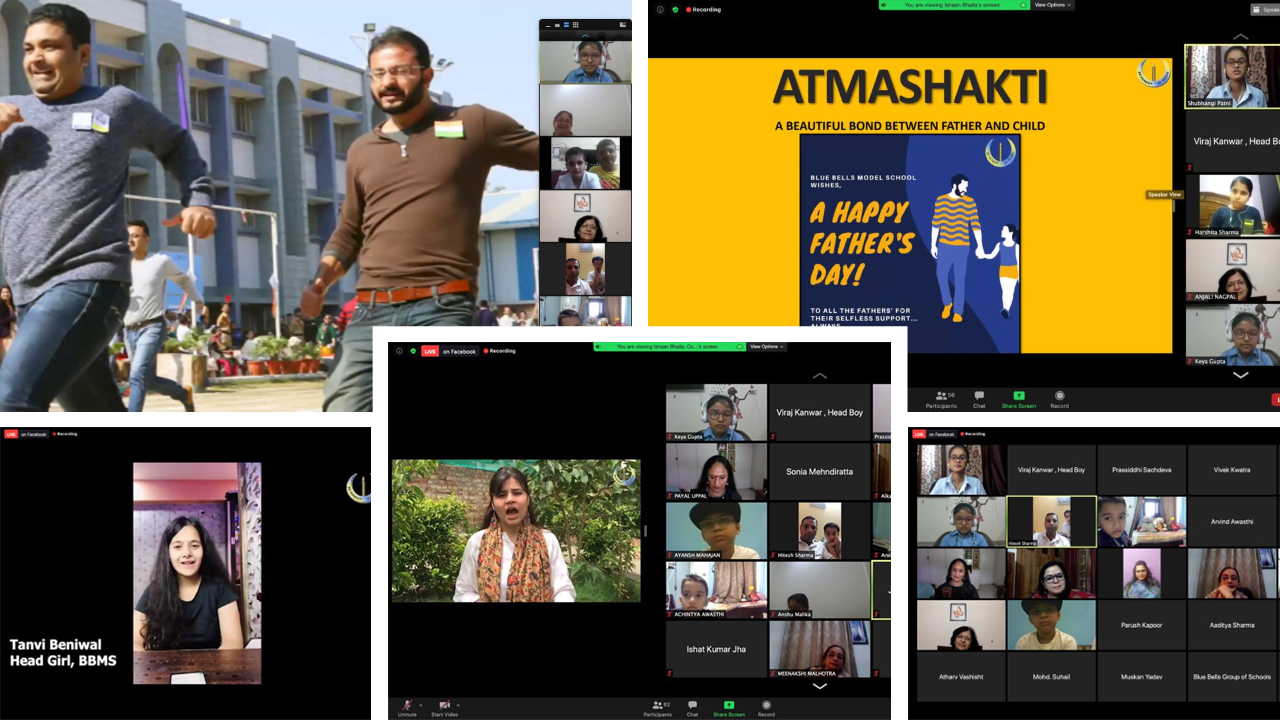The height and width of the screenshot is (720, 1280).
Task: Click meeting info icon in woman-speaking Zoom window
Action: (400, 351)
